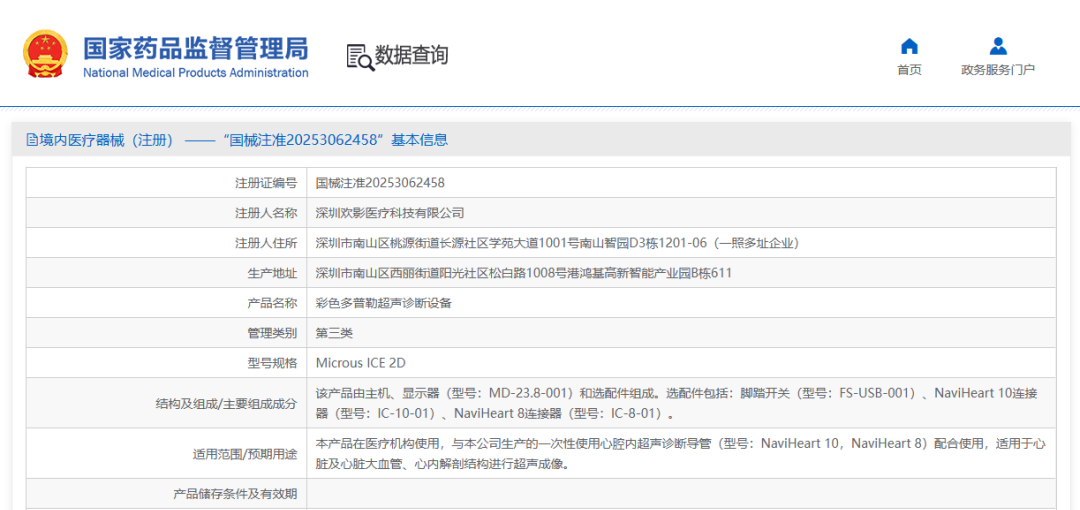Viewport: 1080px width, 510px height.
Task: Click the 第三类 management category value
Action: [x=334, y=333]
